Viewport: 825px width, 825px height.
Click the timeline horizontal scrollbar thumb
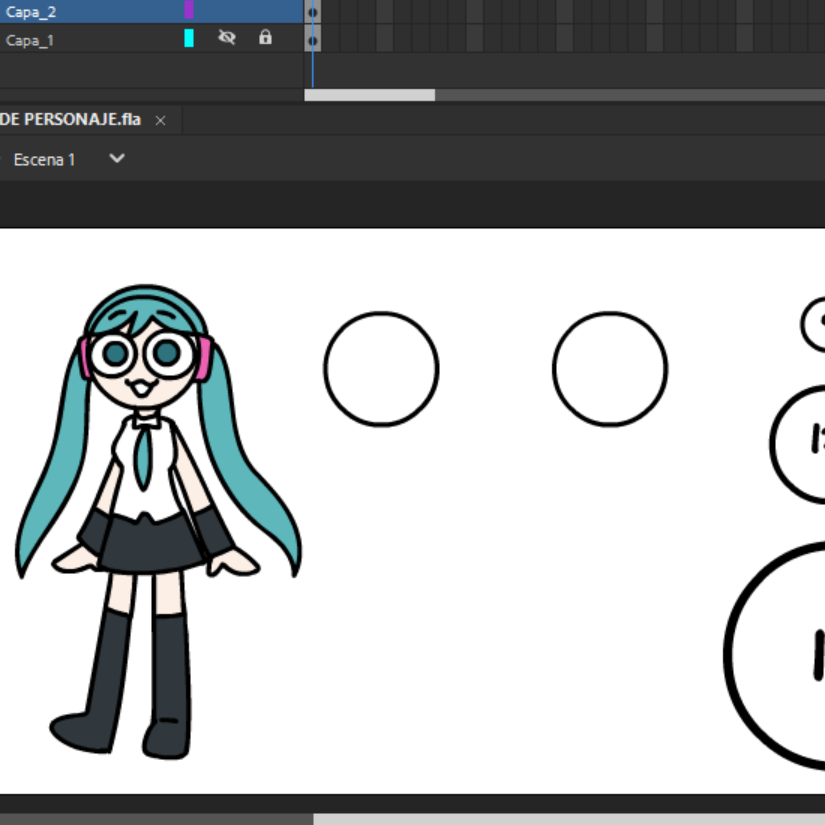[x=369, y=95]
